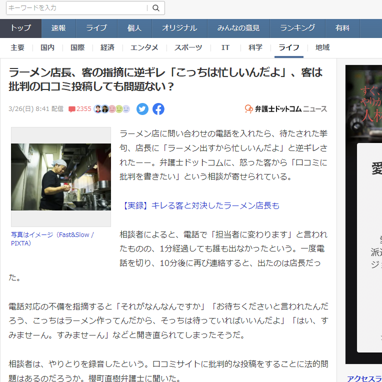This screenshot has width=382, height=382.
Task: Select the ランキング tab
Action: [x=298, y=28]
